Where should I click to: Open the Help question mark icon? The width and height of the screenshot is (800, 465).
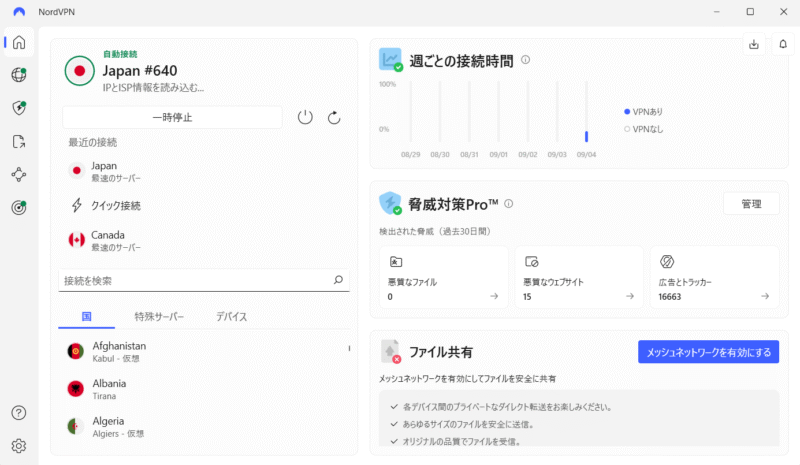[x=19, y=412]
